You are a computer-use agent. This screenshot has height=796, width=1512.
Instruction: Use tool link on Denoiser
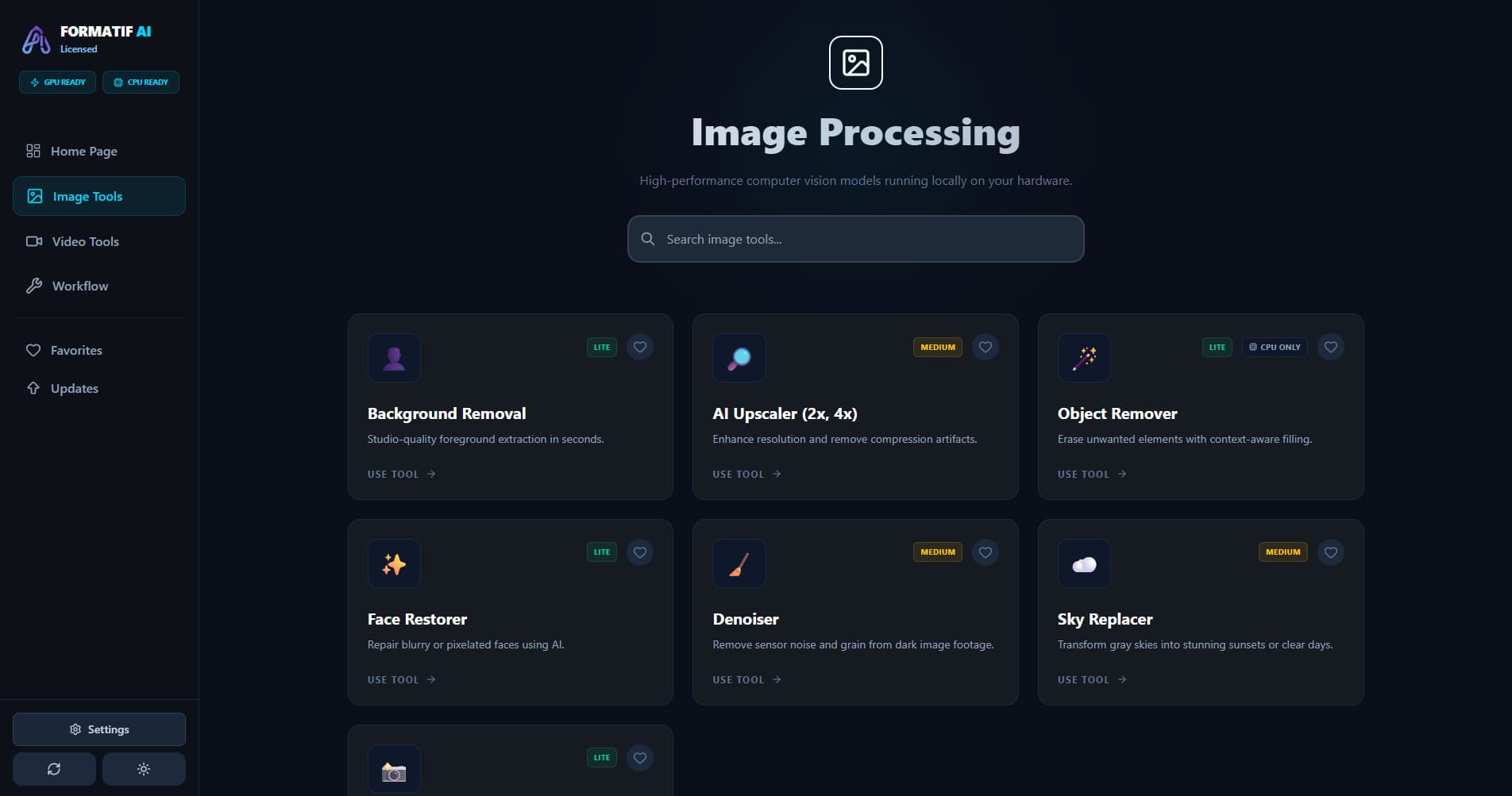pos(747,679)
